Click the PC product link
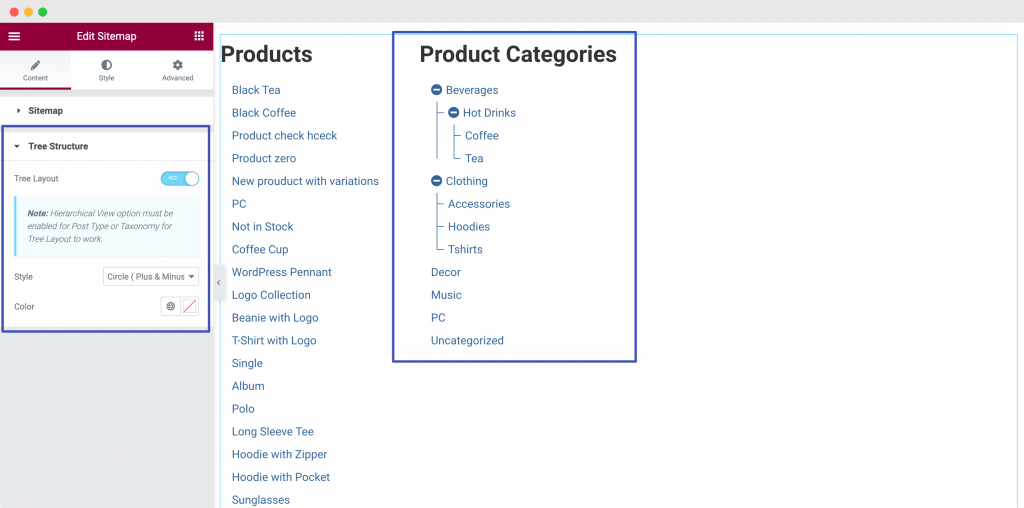1024x508 pixels. (239, 204)
